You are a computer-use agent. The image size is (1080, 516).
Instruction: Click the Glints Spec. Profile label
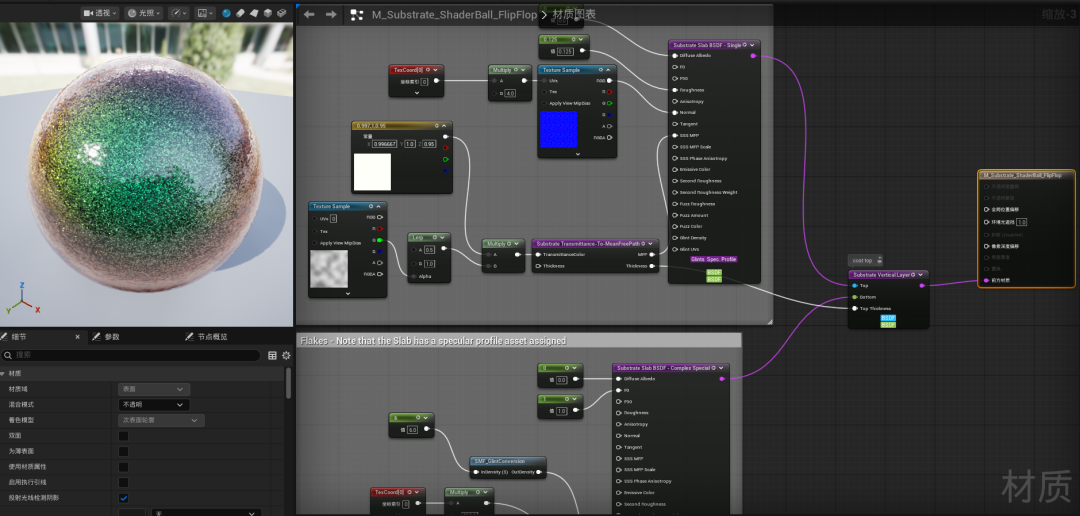(714, 259)
